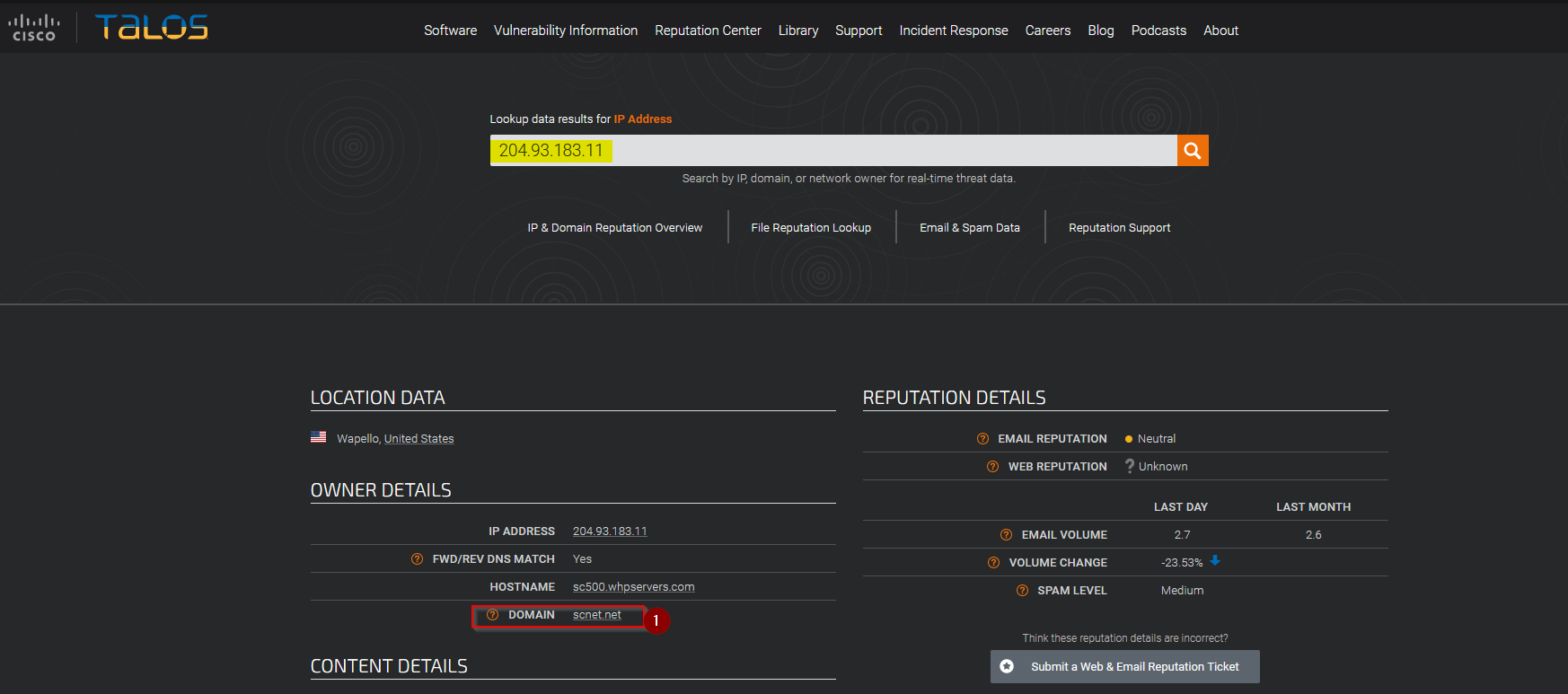Click the REPUTATION DETAILS heading
Viewport: 1568px width, 694px height.
955,398
